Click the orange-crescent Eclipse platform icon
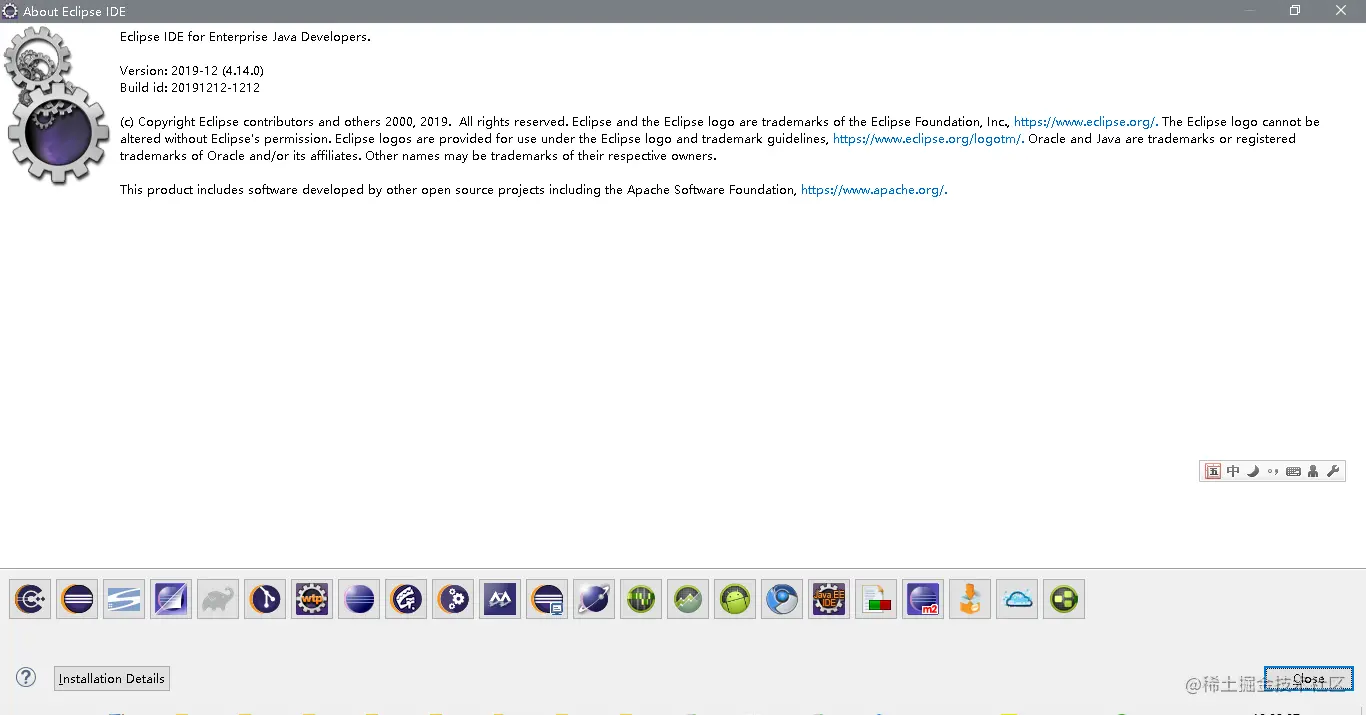 coord(77,599)
